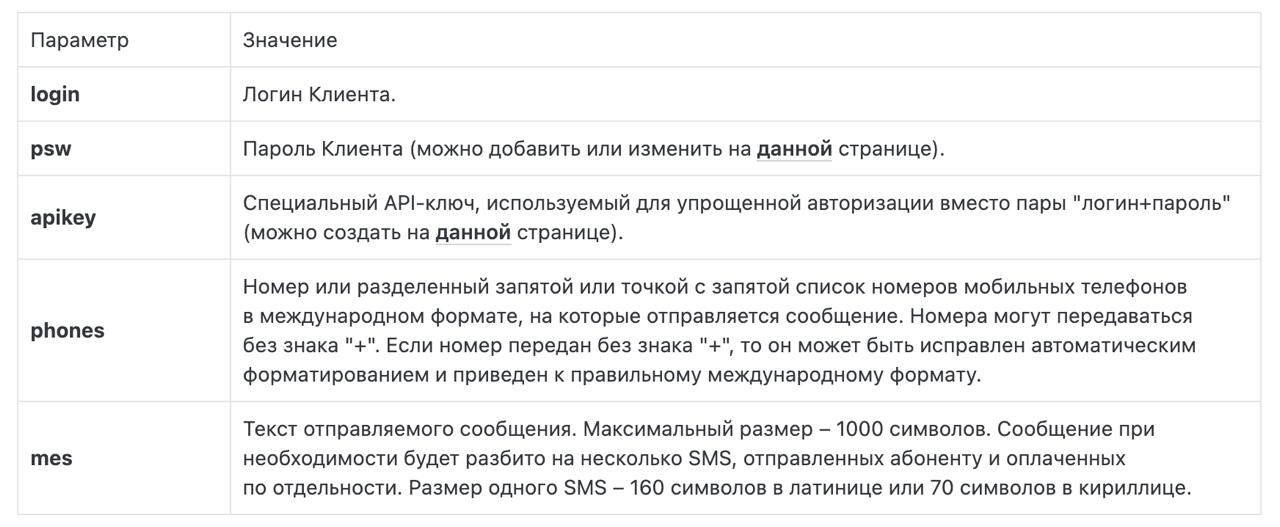Select the 'phones' parameter name

(67, 331)
